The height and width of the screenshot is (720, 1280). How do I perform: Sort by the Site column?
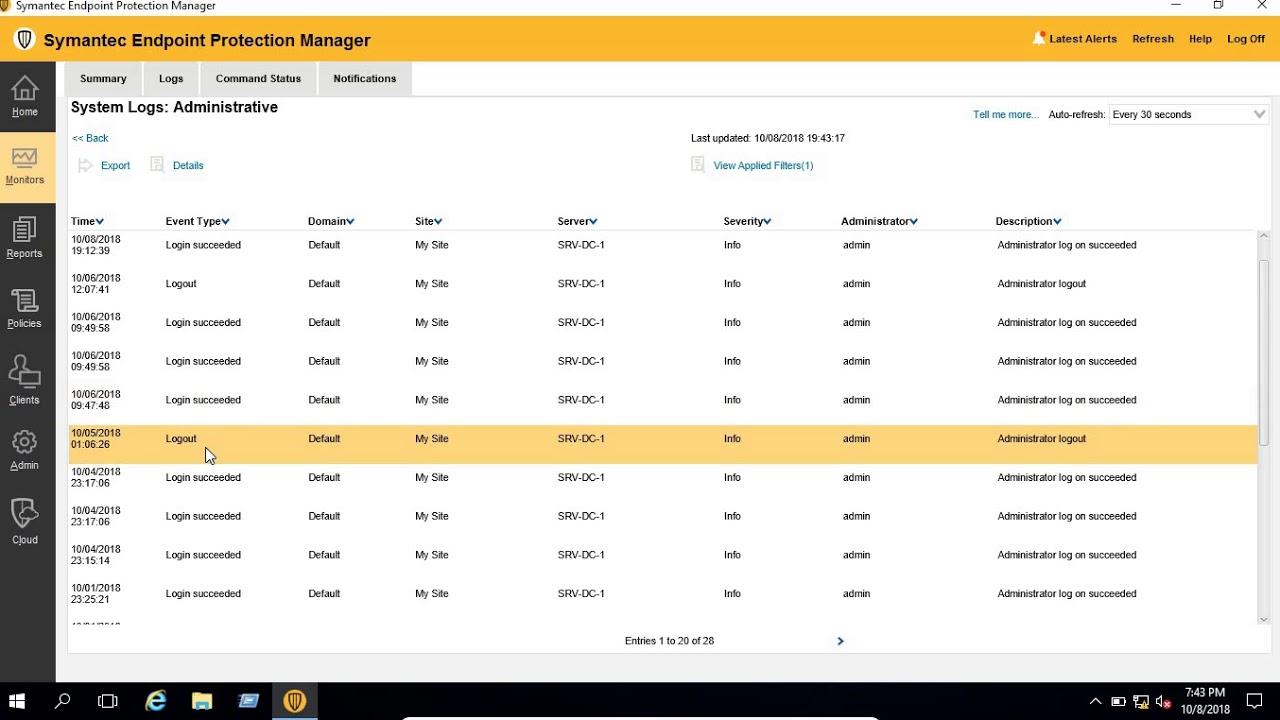pos(428,221)
